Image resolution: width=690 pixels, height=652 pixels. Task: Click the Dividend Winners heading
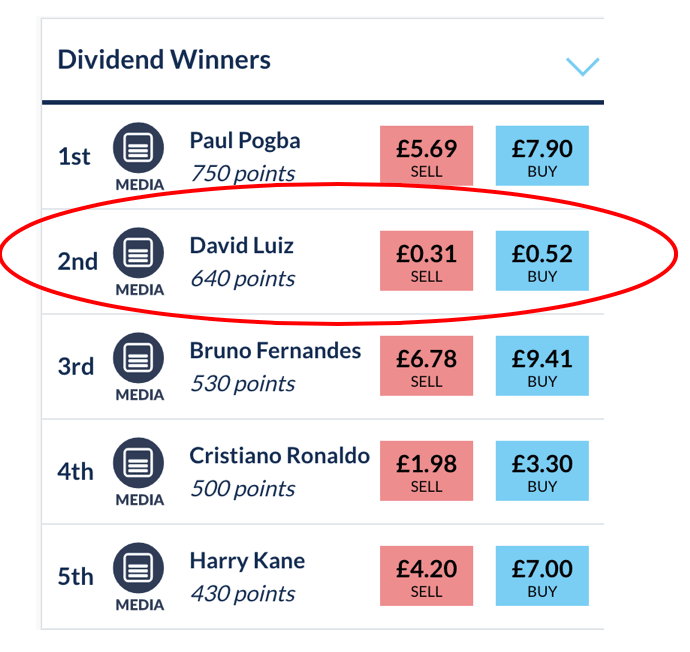click(164, 59)
